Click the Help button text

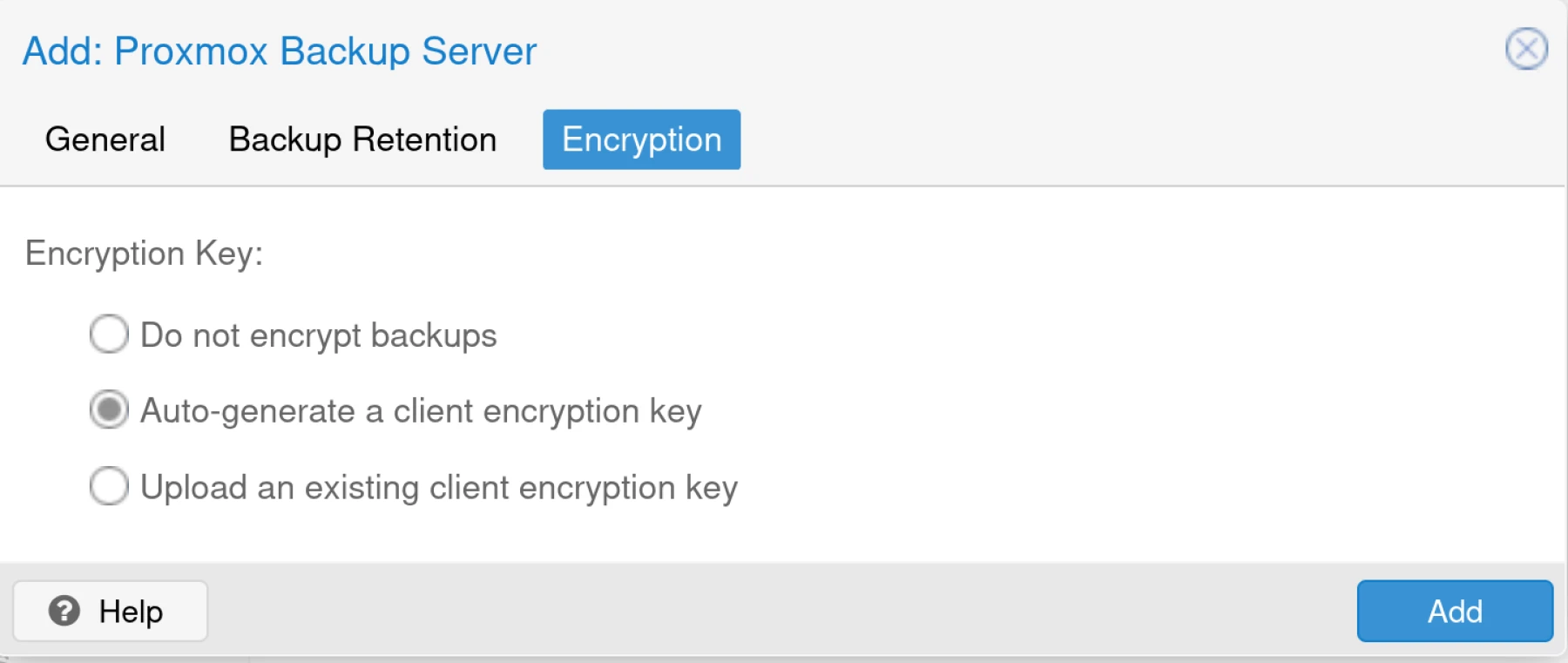(129, 611)
